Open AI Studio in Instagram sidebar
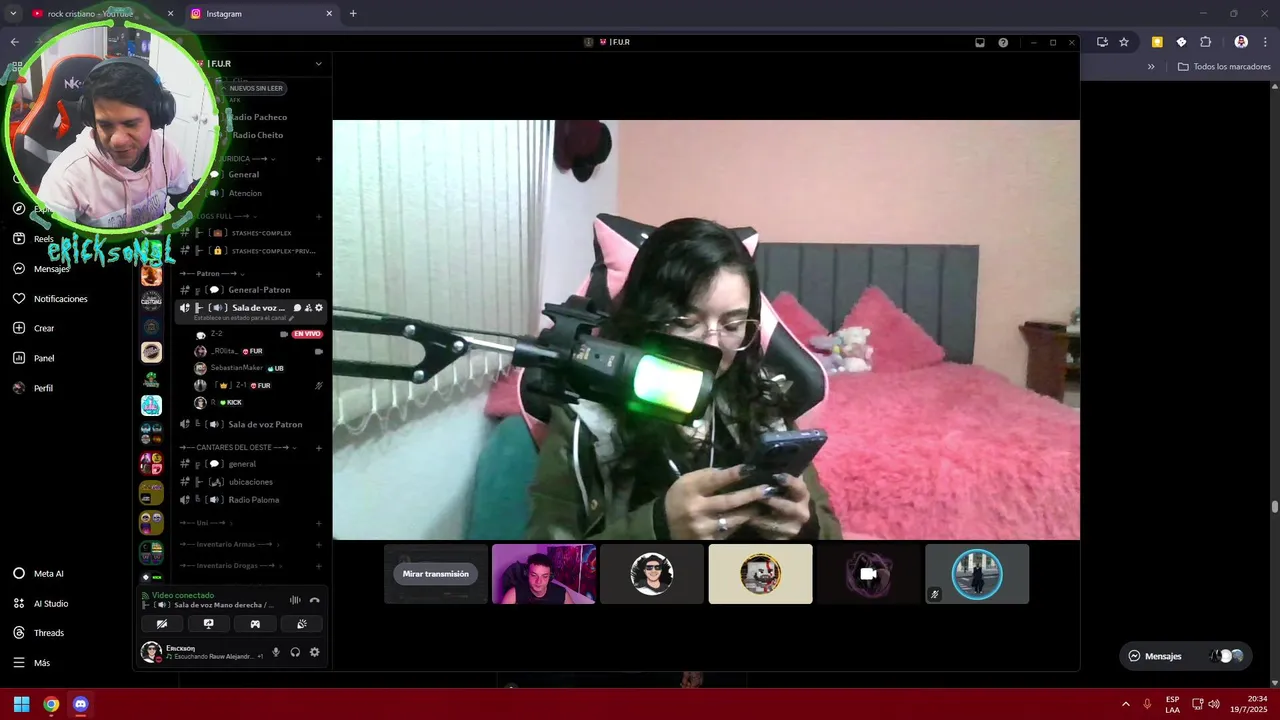 tap(40, 603)
